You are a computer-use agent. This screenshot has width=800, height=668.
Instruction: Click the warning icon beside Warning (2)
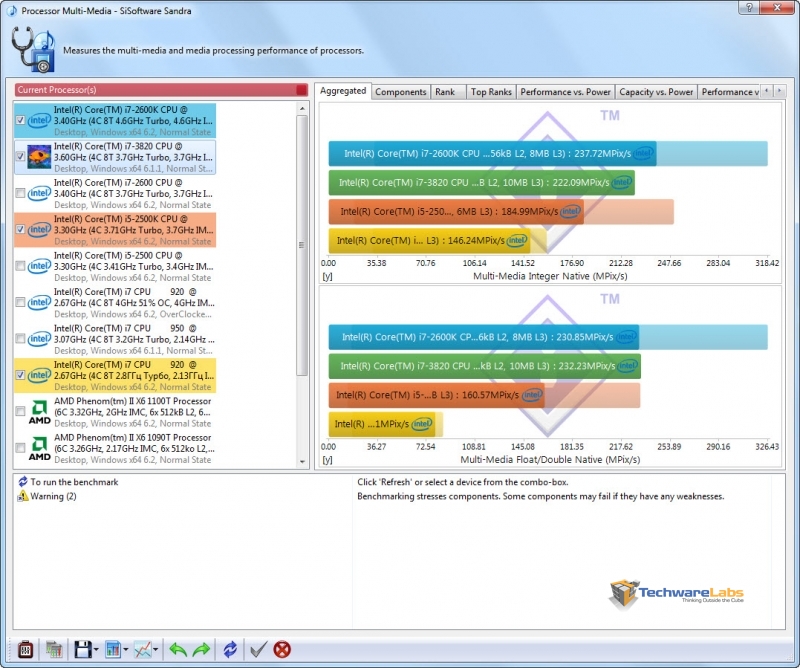point(23,496)
